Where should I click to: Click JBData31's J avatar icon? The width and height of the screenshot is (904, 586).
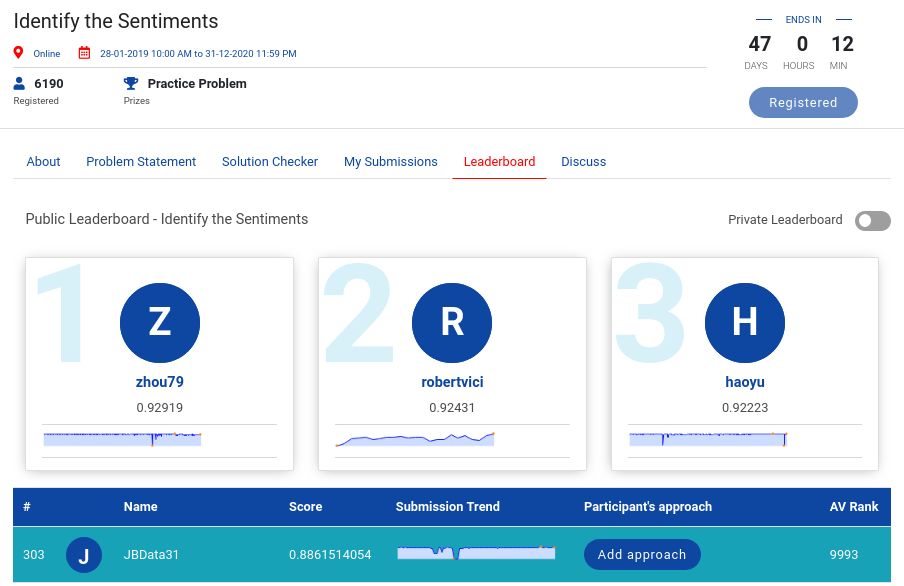[x=84, y=555]
